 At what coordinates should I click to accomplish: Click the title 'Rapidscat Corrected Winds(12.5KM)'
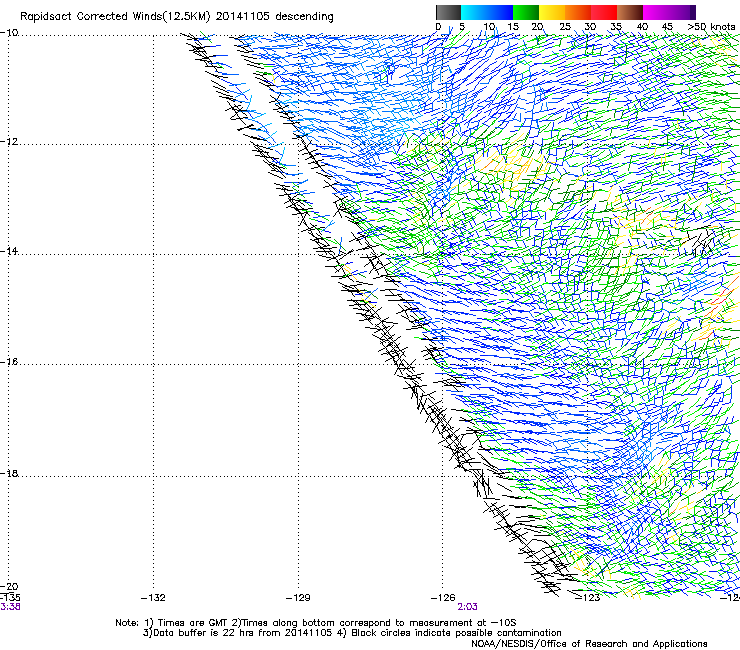[115, 17]
